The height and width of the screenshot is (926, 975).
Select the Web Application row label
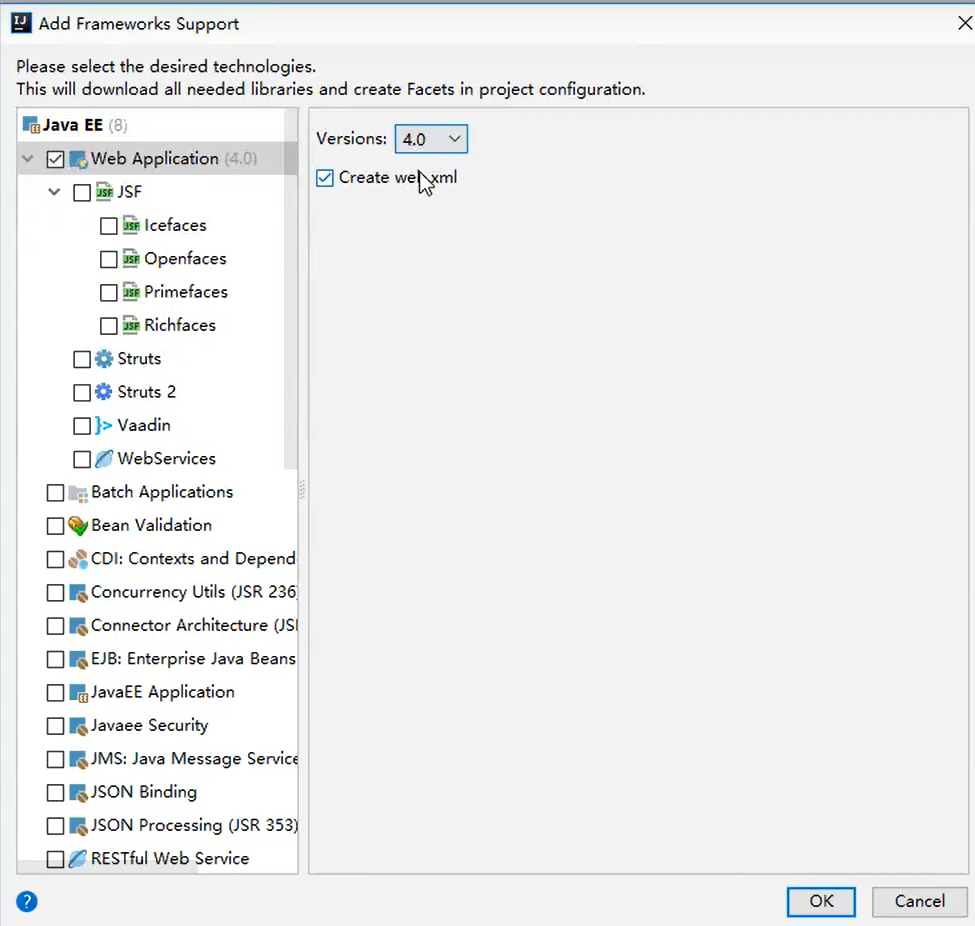coord(155,159)
